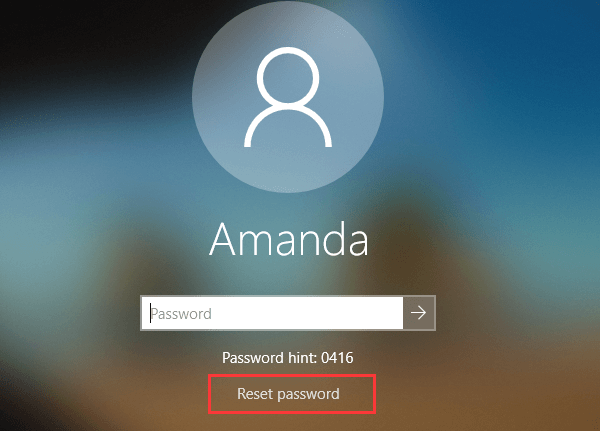Click the user avatar silhouette icon
The image size is (600, 431).
(x=288, y=97)
